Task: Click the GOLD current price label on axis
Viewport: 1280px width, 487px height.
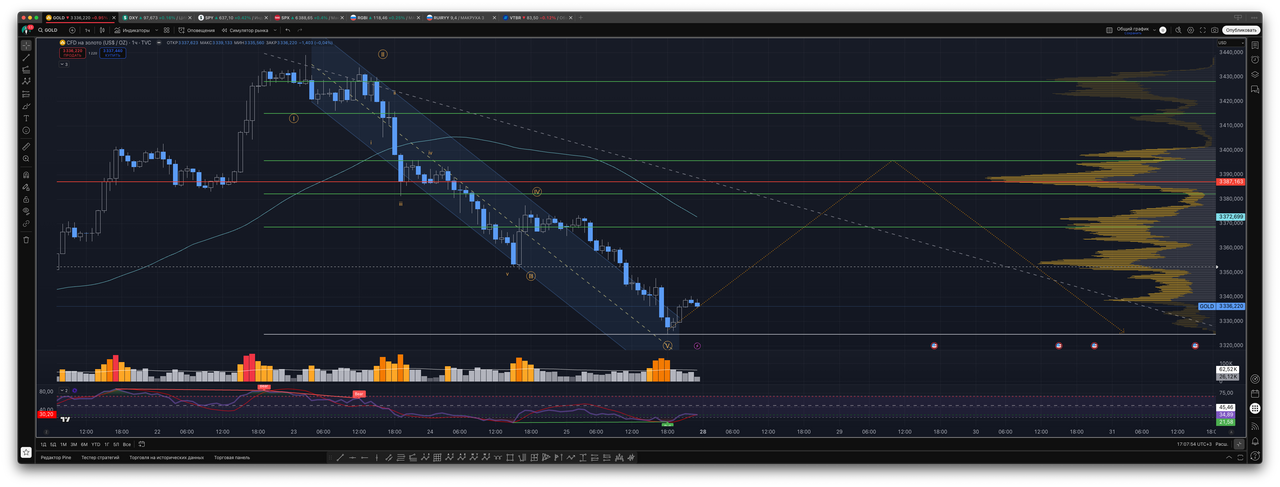Action: pos(1221,306)
